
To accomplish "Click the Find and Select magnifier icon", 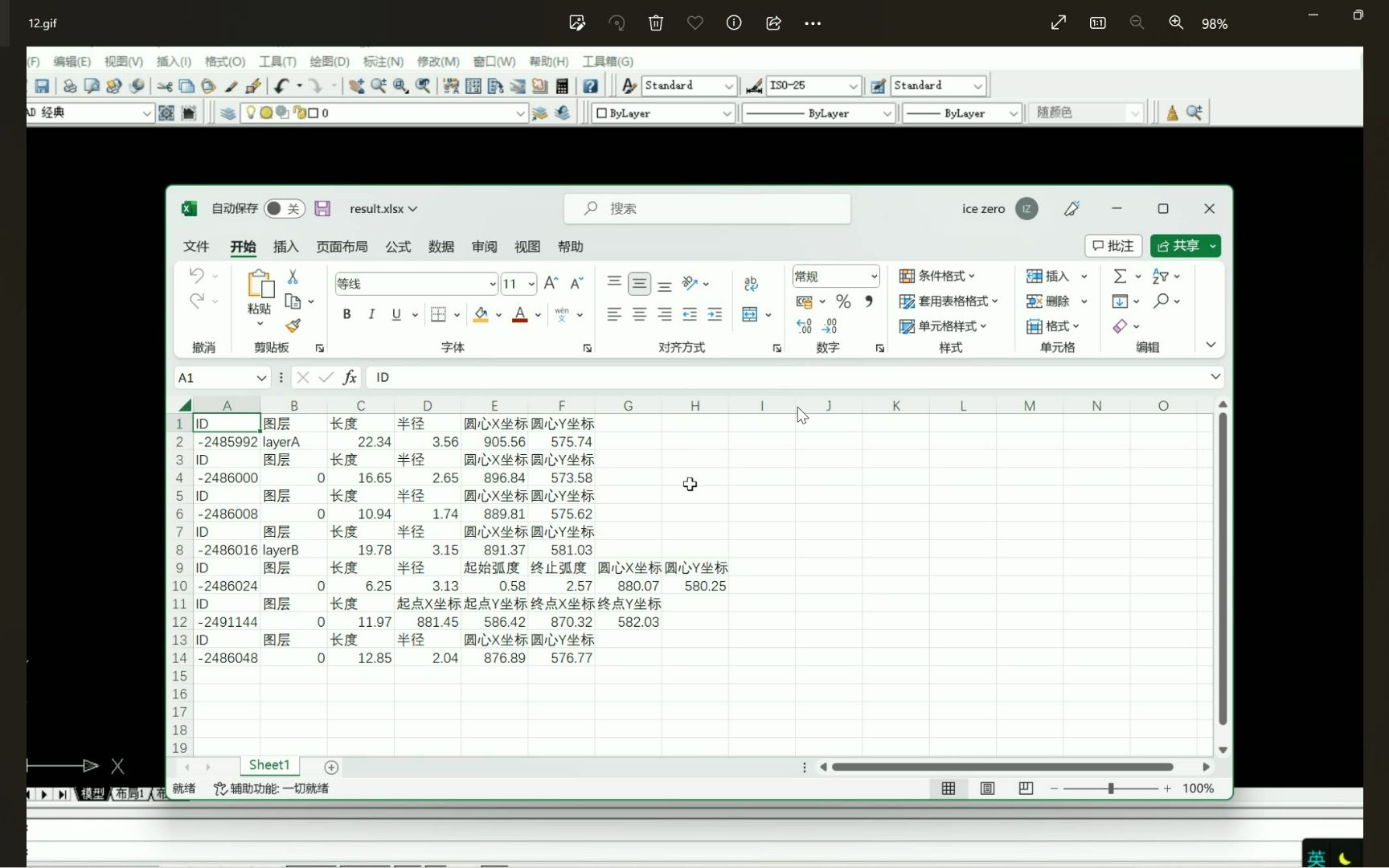I will coord(1161,301).
